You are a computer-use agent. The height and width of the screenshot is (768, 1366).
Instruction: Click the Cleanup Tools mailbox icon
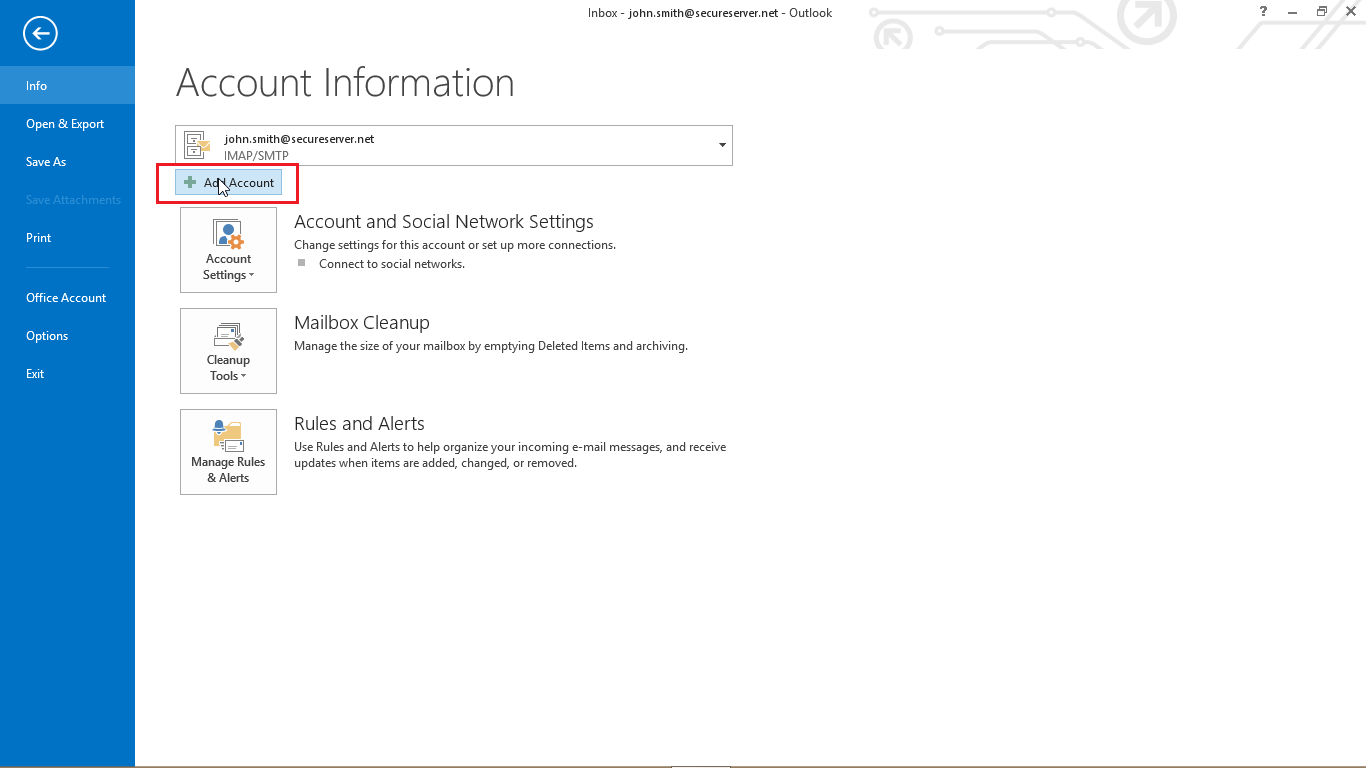[228, 335]
